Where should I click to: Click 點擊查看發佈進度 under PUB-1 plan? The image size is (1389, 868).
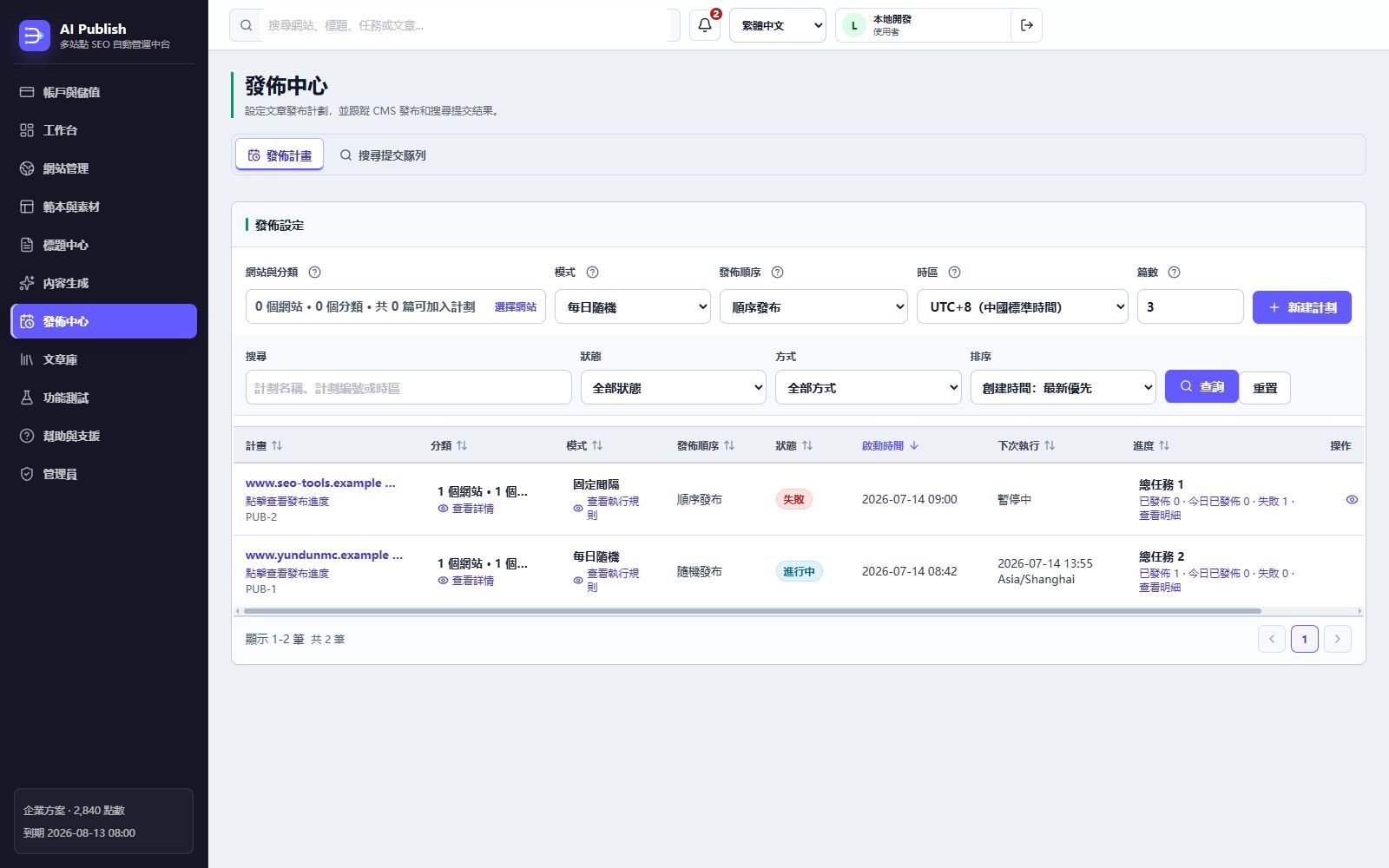tap(287, 574)
